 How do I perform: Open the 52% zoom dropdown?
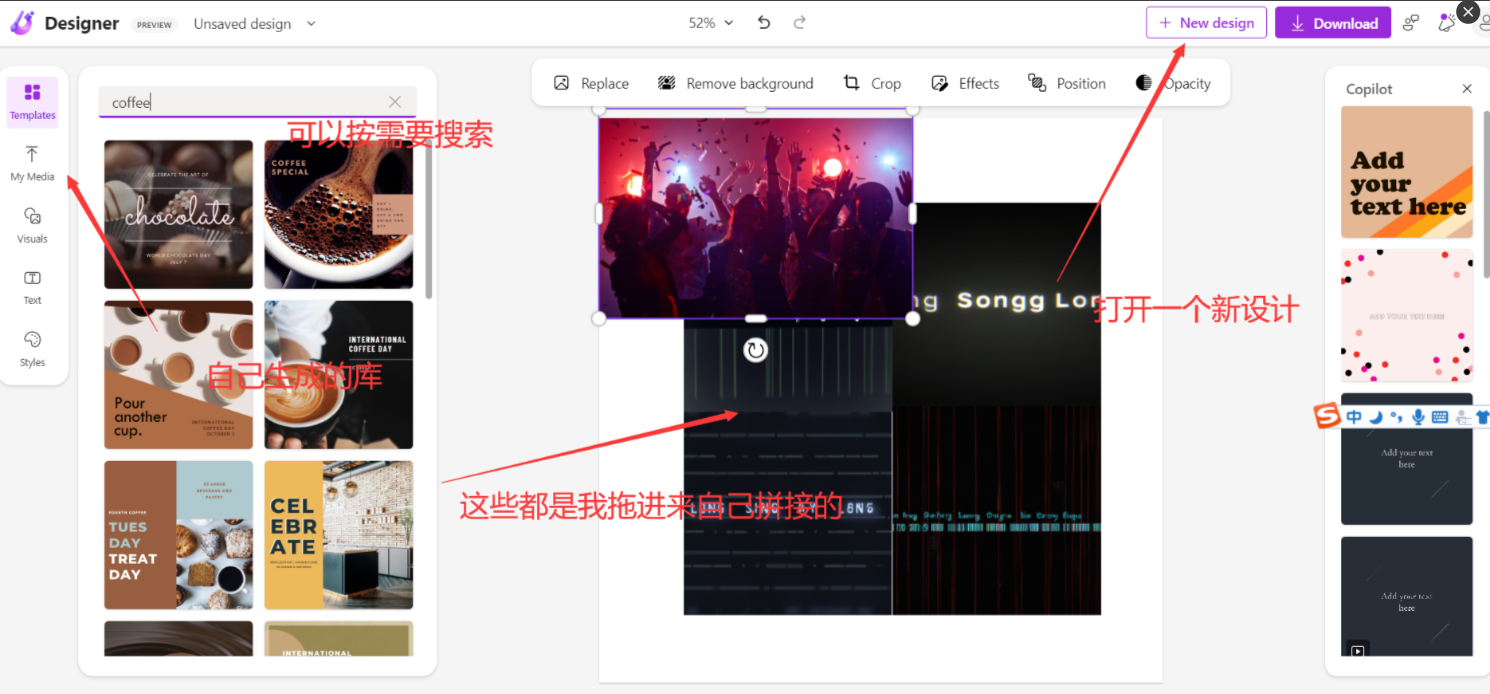click(711, 22)
